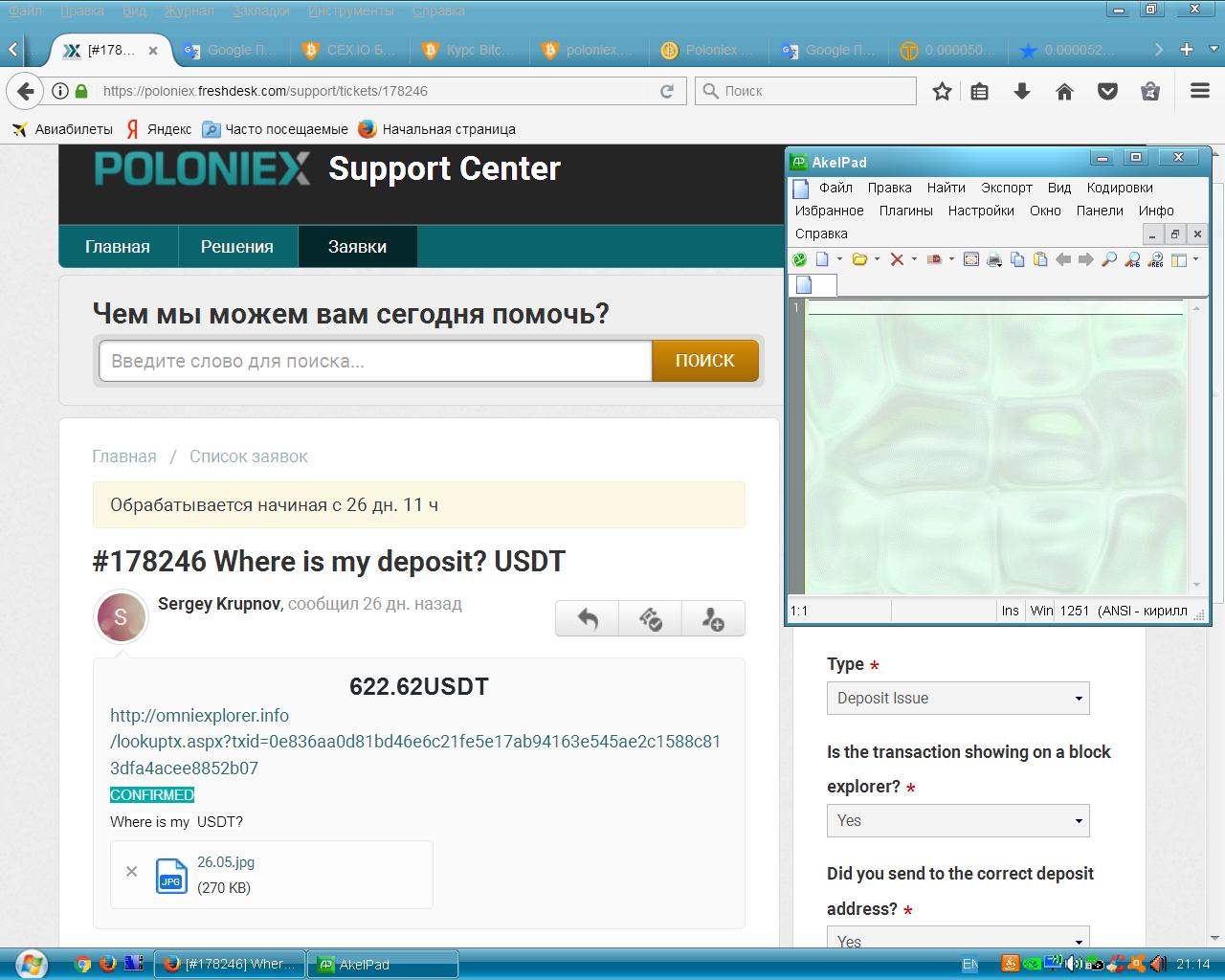Click the paste clipboard icon in AkelPad toolbar
The image size is (1225, 980).
1040,259
